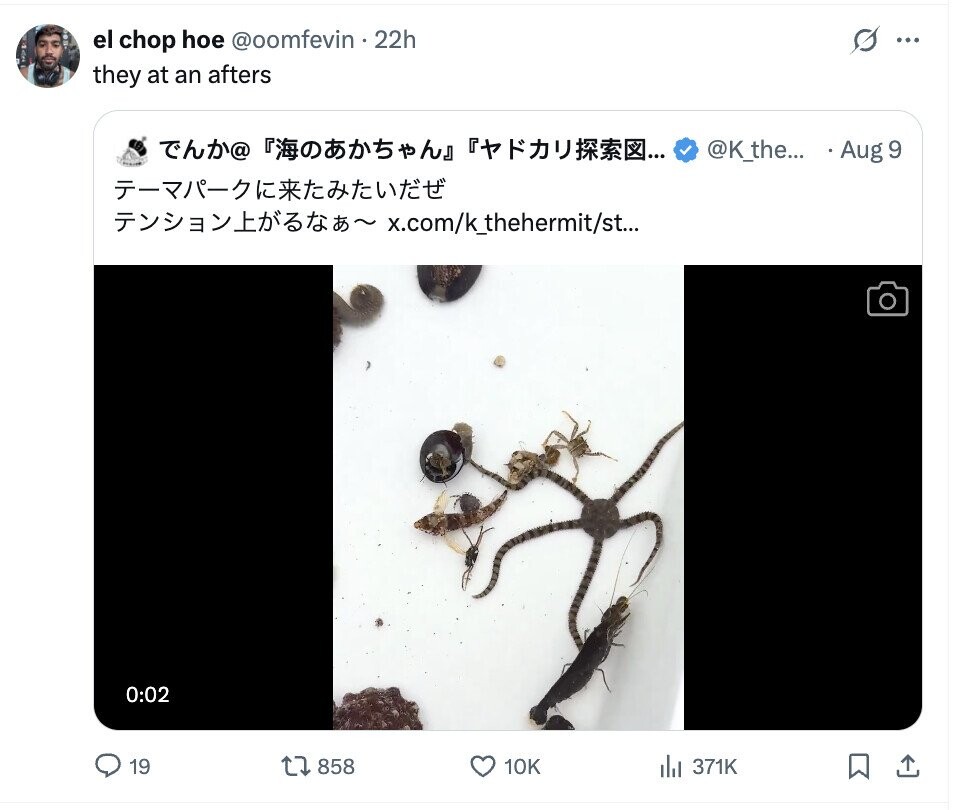The width and height of the screenshot is (964, 810).
Task: Open the three-dot More options menu
Action: [908, 41]
